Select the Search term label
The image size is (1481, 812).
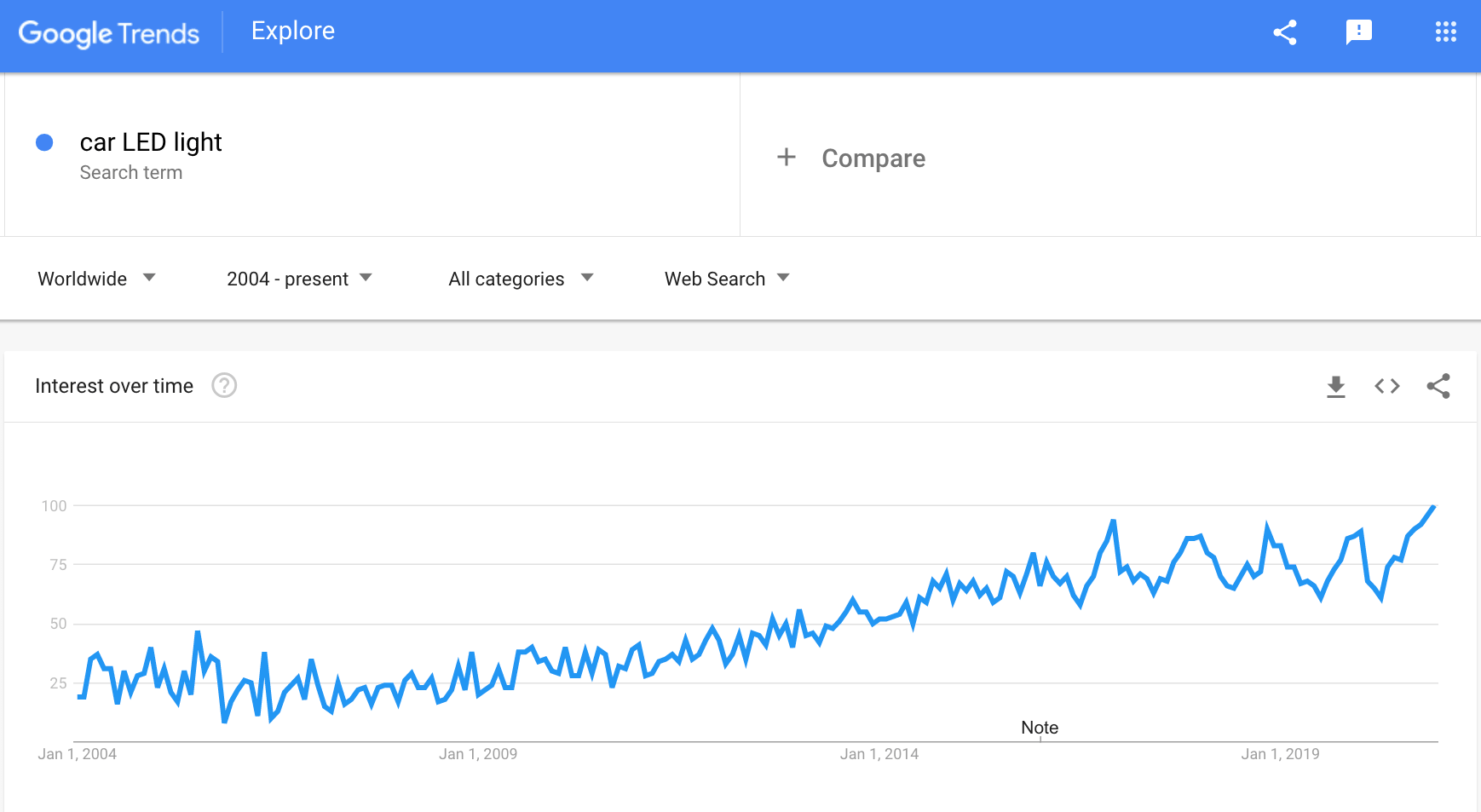click(x=131, y=172)
